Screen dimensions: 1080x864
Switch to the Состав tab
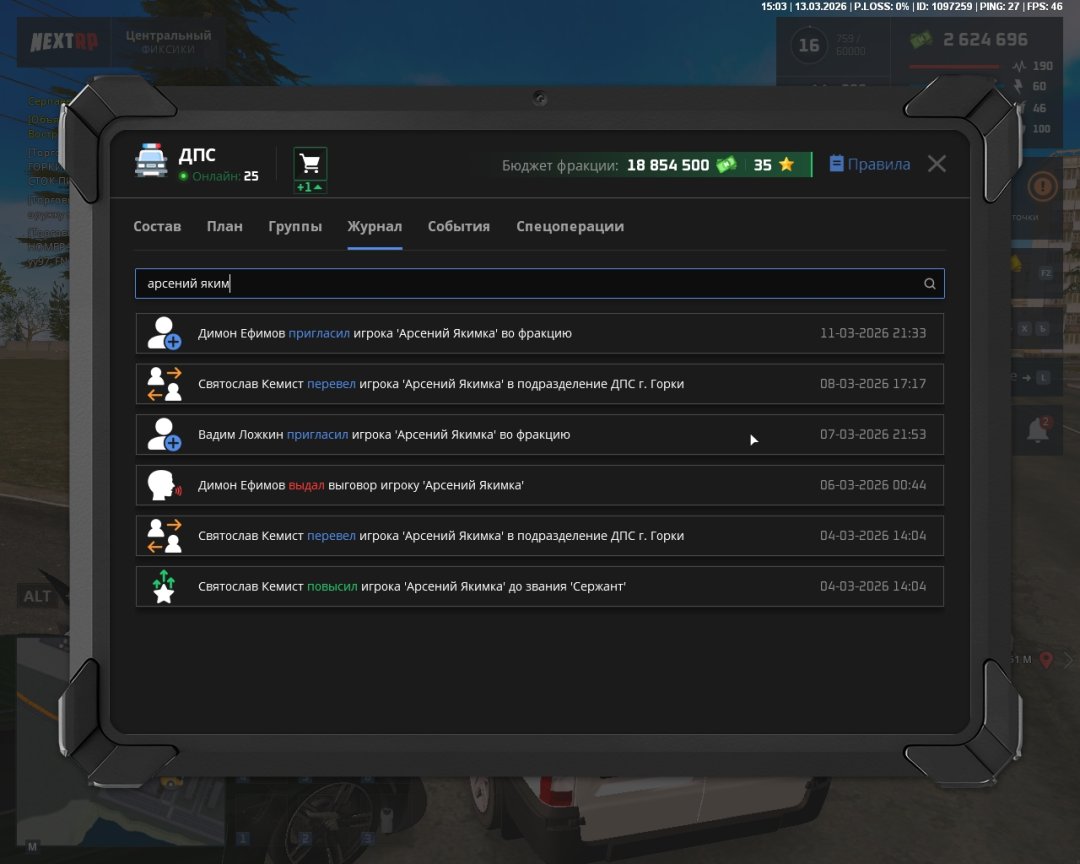157,226
